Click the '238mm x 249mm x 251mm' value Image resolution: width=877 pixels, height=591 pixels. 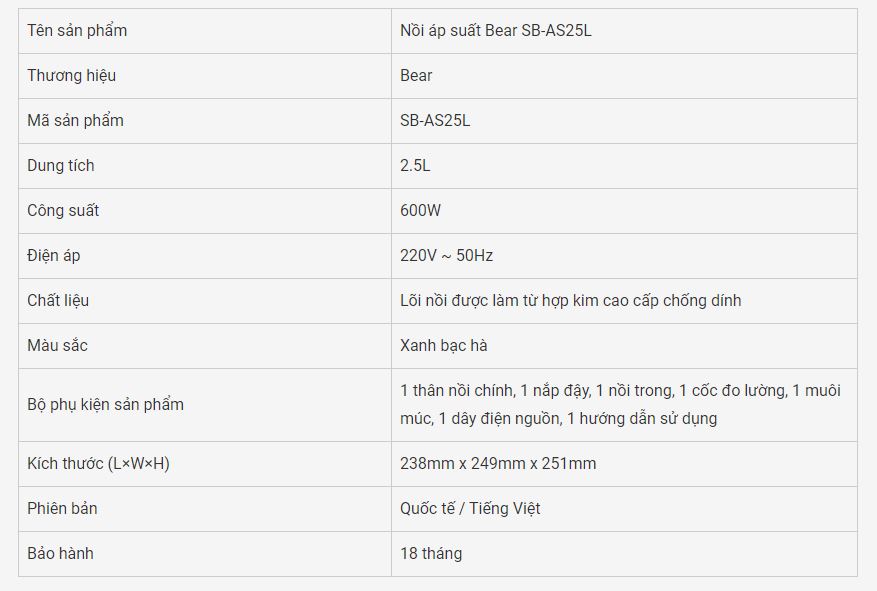click(498, 464)
